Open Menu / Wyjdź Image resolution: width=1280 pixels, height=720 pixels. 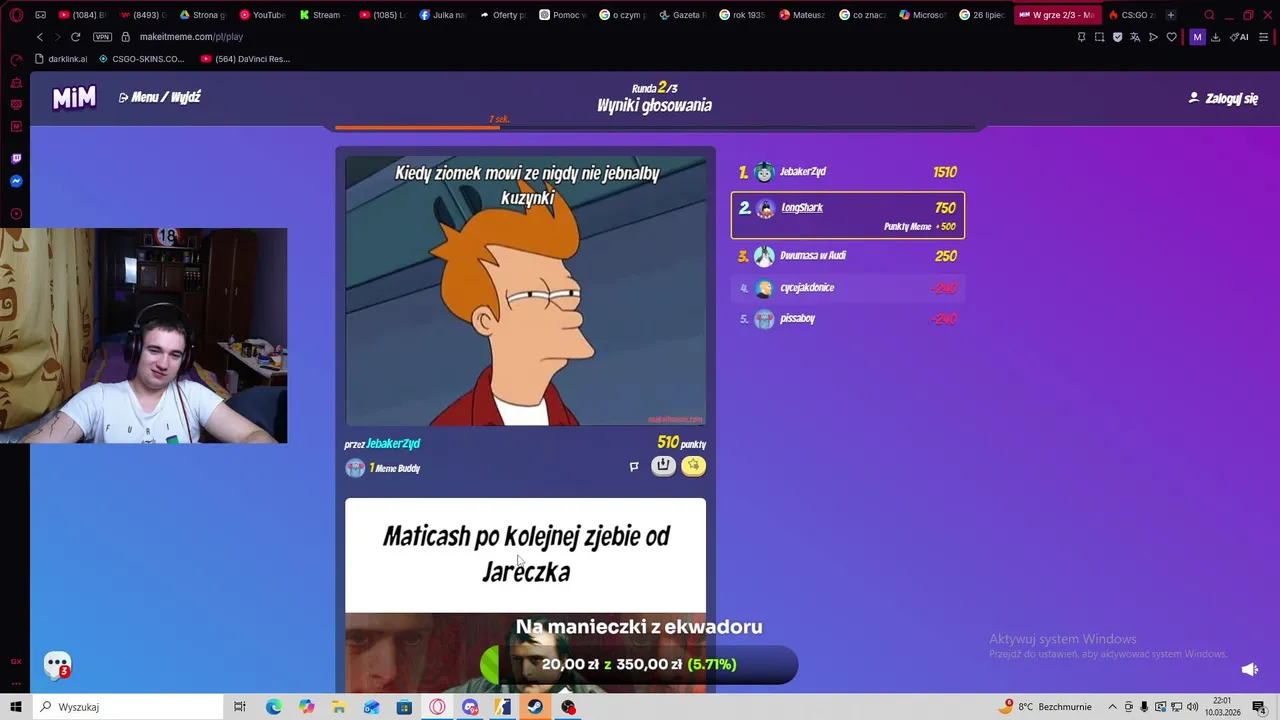pyautogui.click(x=159, y=97)
